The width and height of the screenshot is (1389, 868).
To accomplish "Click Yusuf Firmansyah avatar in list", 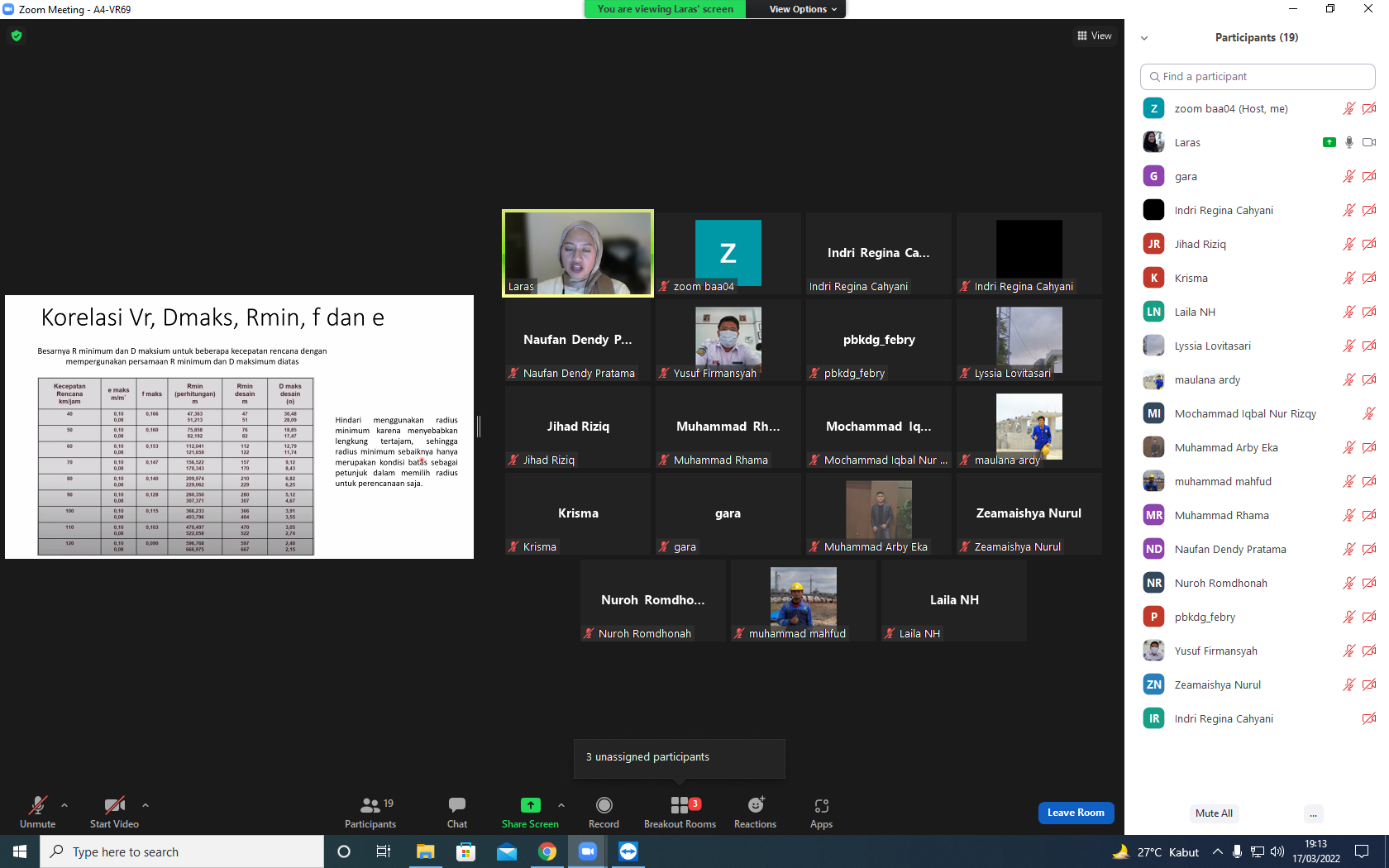I will 1153,651.
